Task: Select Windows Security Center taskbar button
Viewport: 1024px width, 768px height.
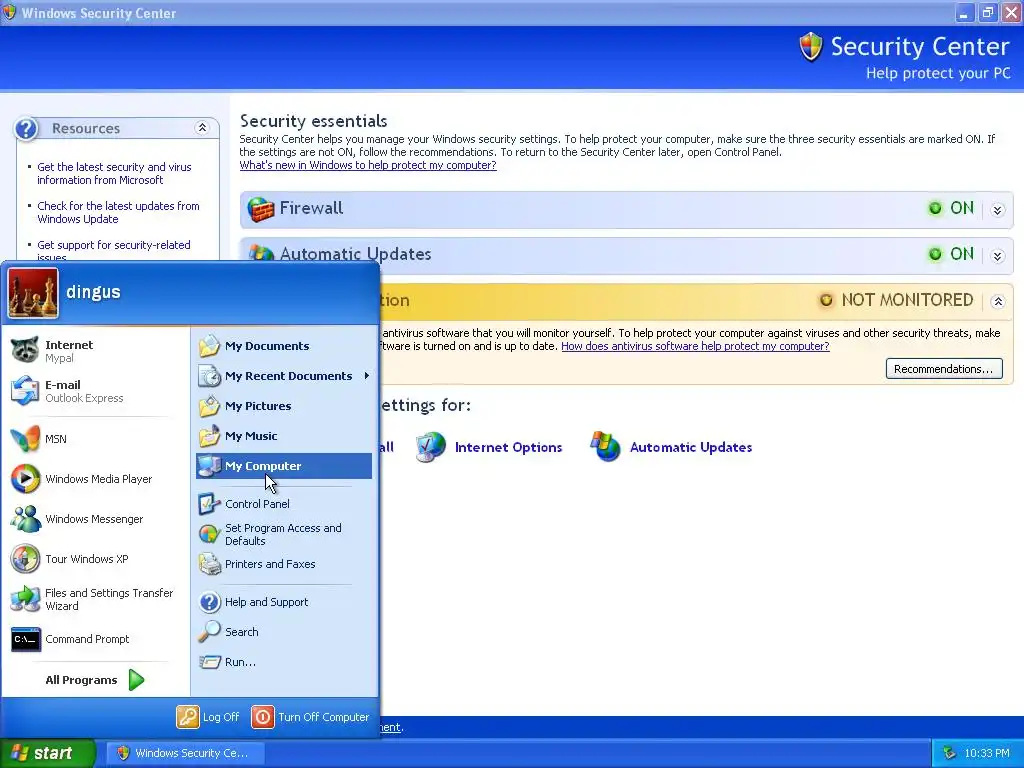Action: 185,753
